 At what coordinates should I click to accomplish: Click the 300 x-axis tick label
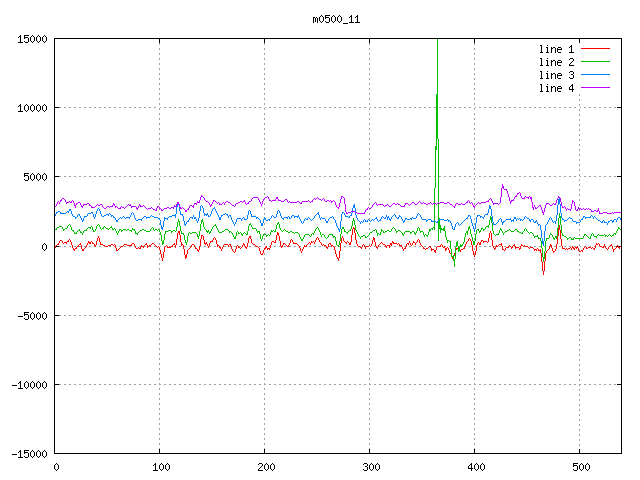pos(369,467)
